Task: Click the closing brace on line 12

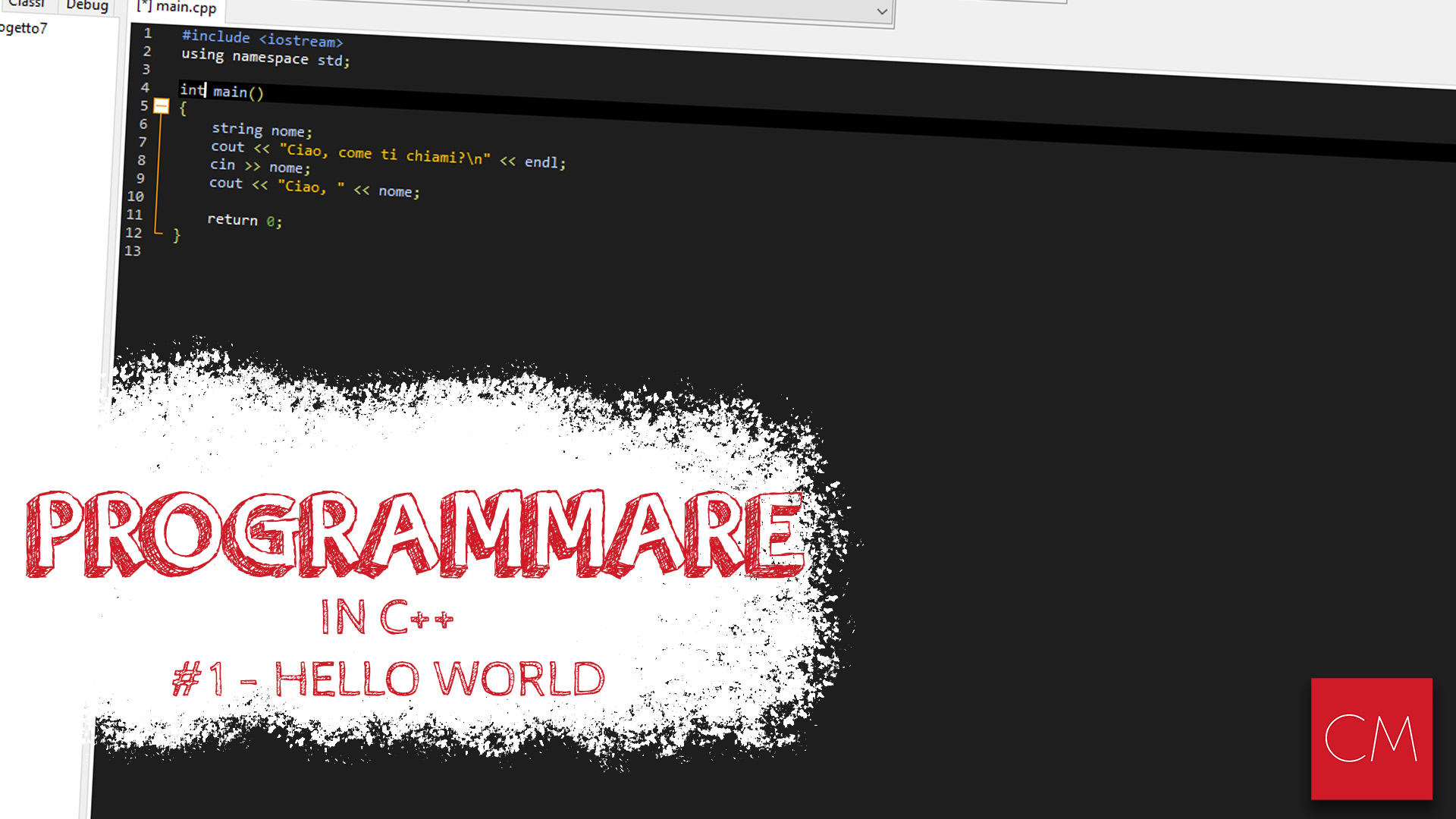Action: [x=177, y=236]
